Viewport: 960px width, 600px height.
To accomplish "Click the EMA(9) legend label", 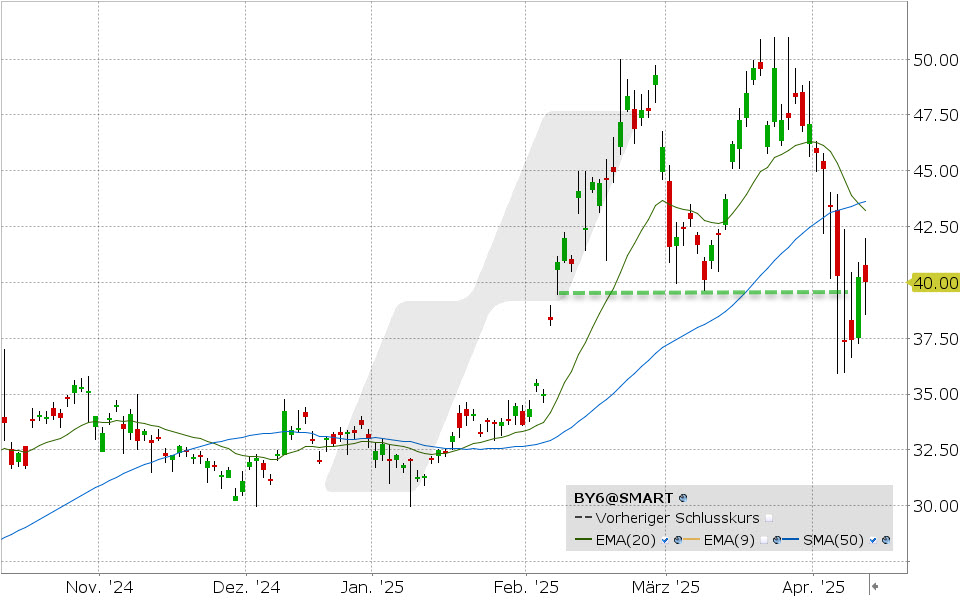I will [x=729, y=540].
